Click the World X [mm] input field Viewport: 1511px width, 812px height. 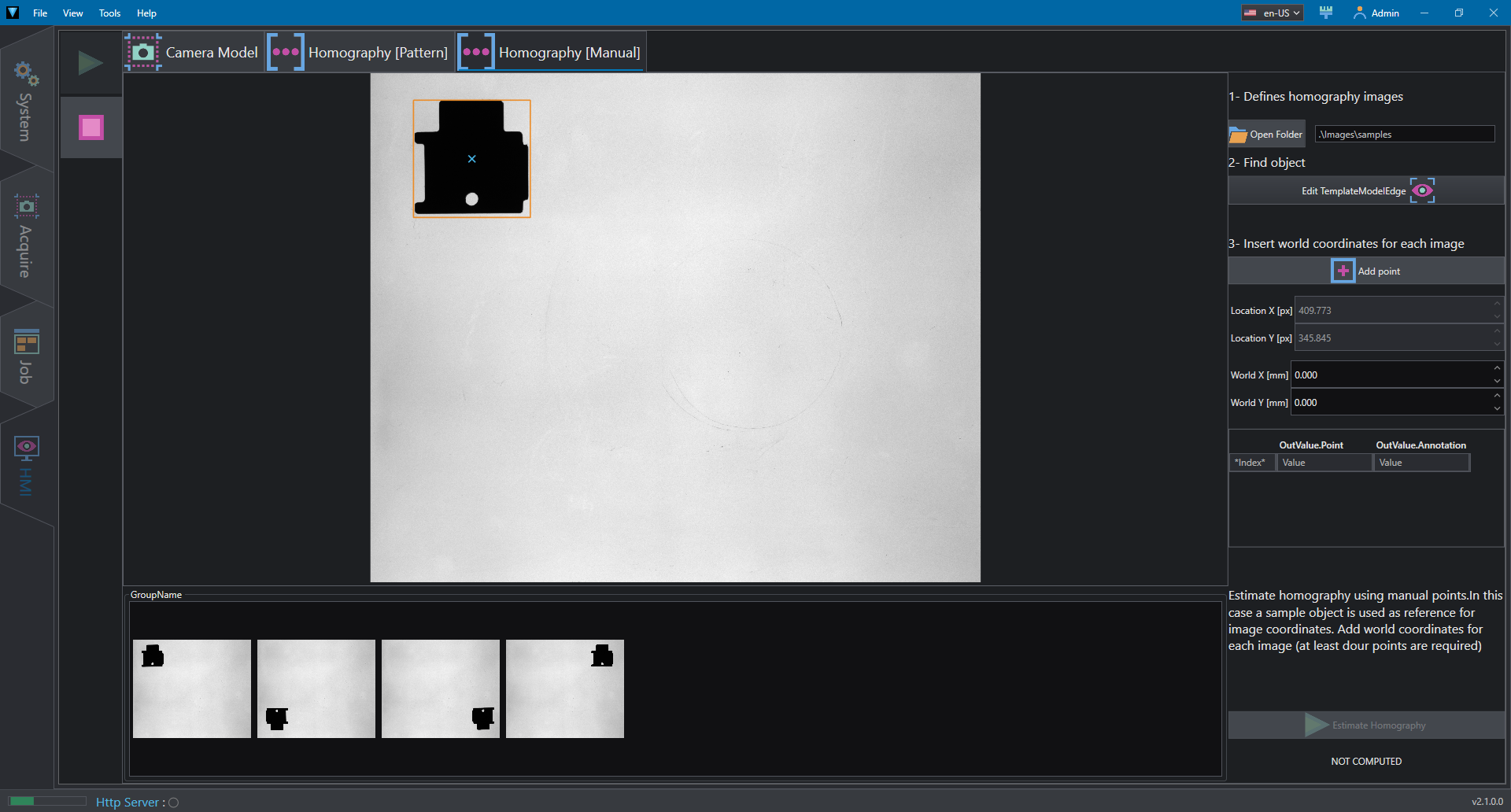click(1390, 375)
